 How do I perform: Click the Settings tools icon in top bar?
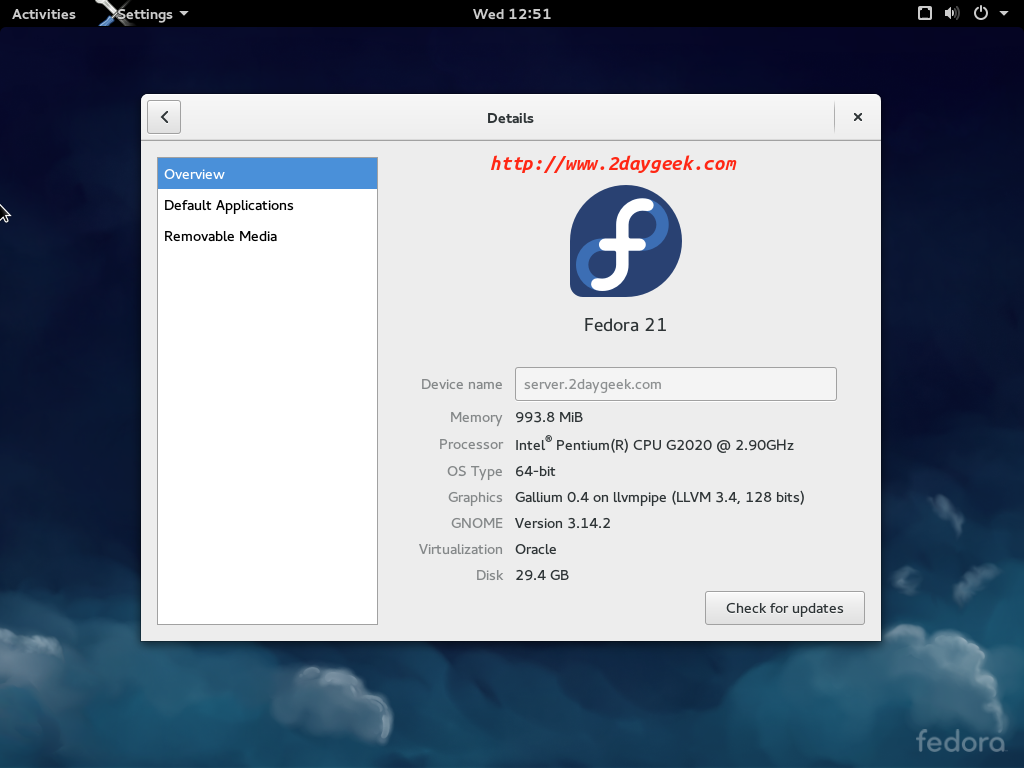coord(110,13)
